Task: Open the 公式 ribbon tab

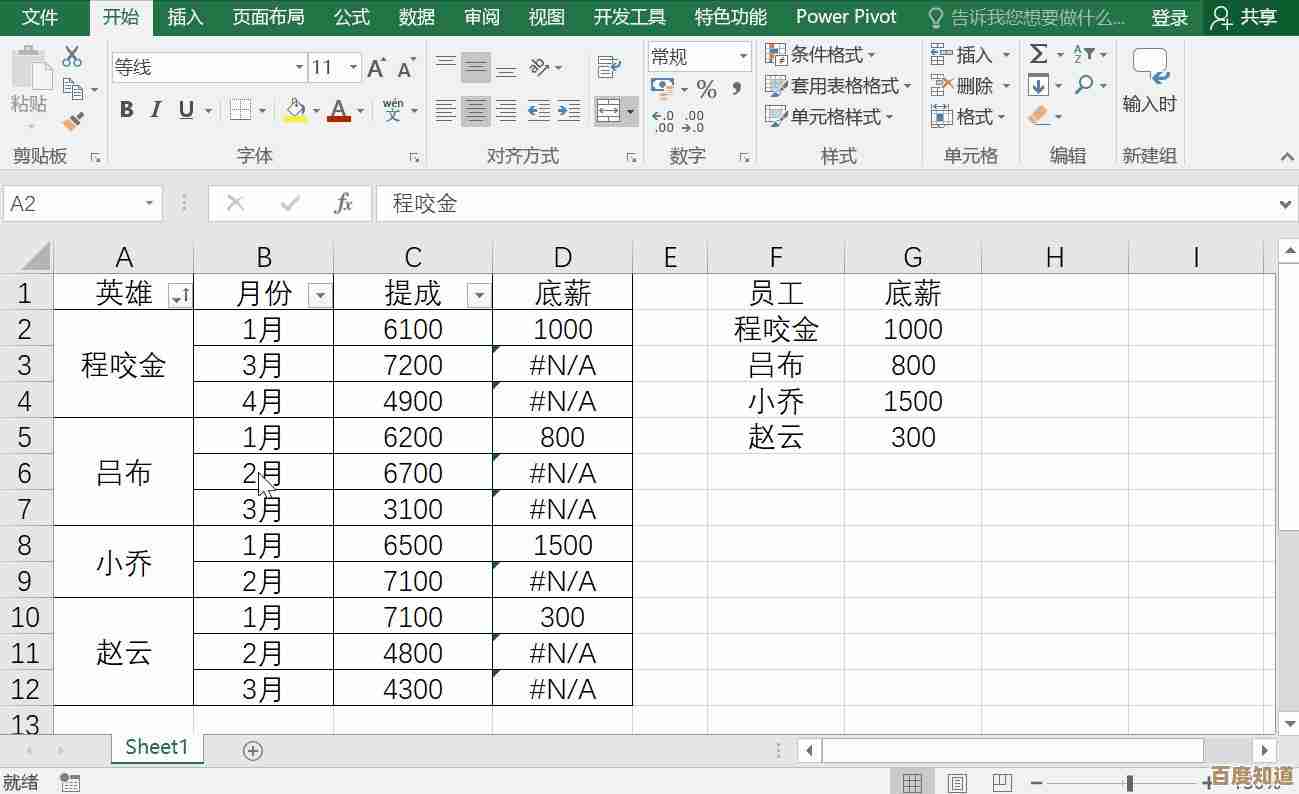Action: point(351,17)
